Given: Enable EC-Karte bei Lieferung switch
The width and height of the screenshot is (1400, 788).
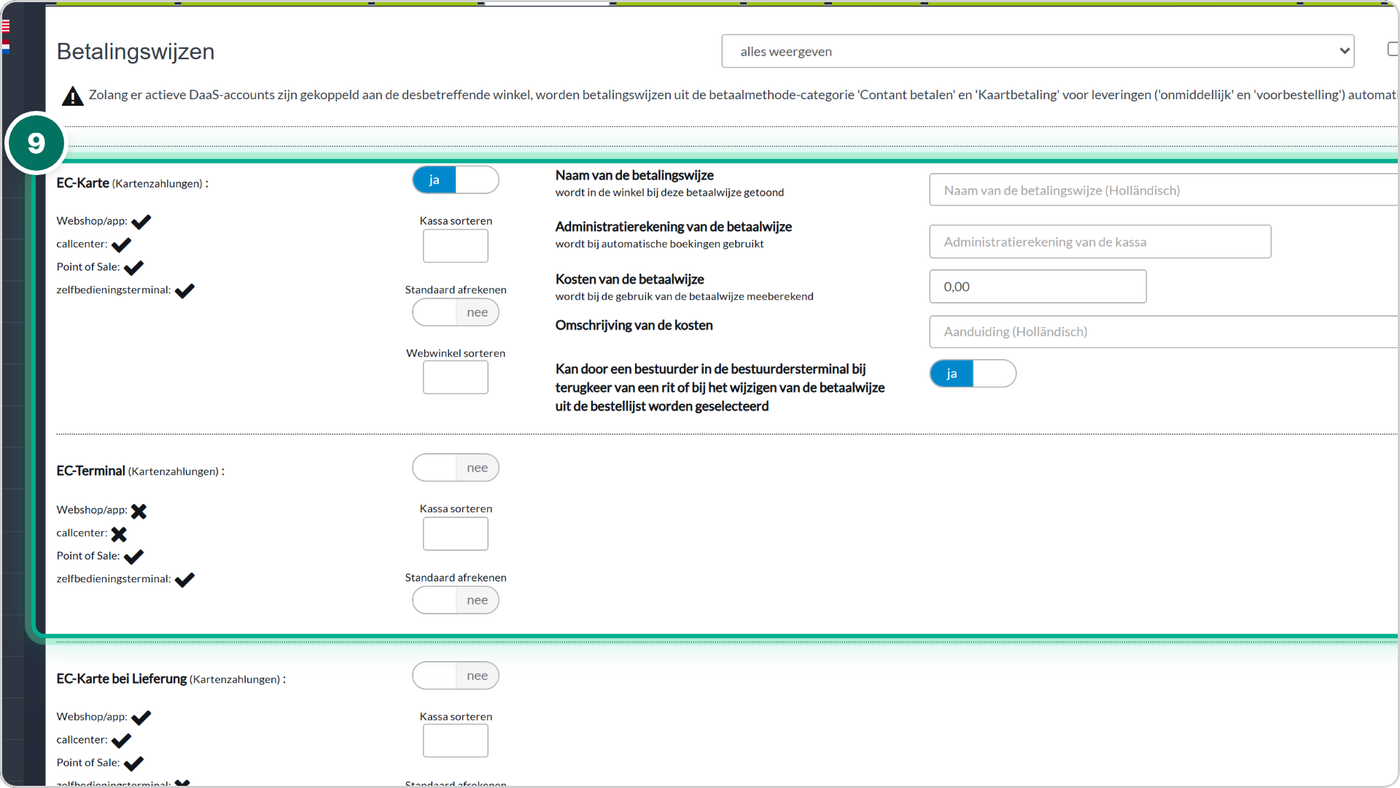Looking at the screenshot, I should (x=455, y=675).
